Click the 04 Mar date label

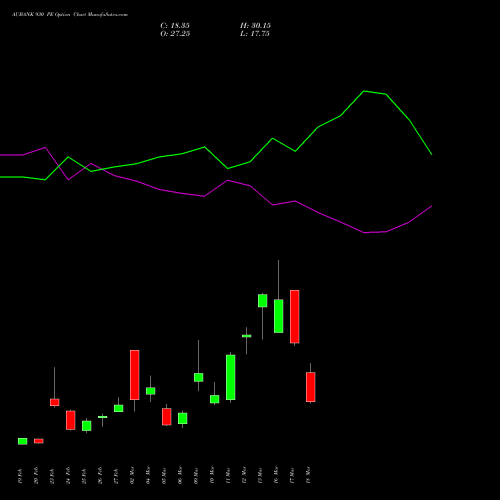pyautogui.click(x=148, y=475)
